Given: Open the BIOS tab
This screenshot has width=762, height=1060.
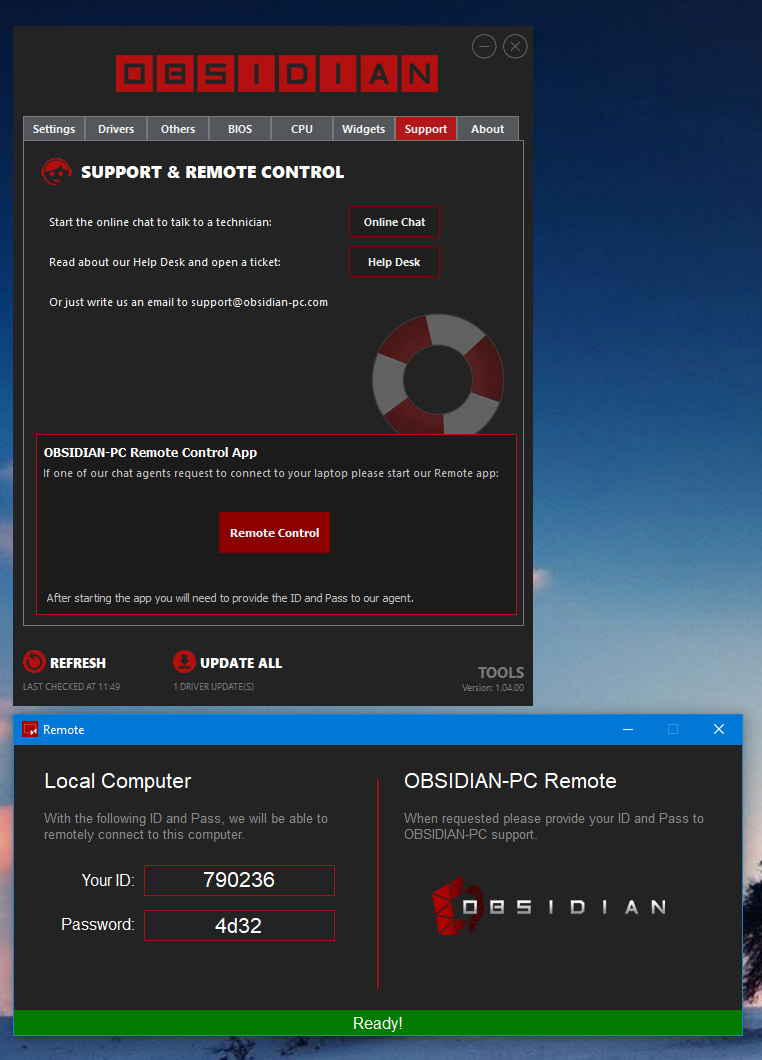Looking at the screenshot, I should click(240, 128).
